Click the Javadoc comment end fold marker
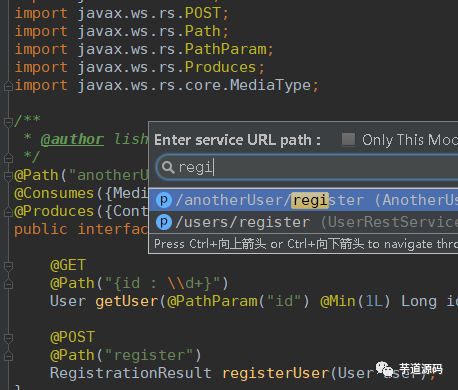Screen dimensions: 458x390 point(8,157)
